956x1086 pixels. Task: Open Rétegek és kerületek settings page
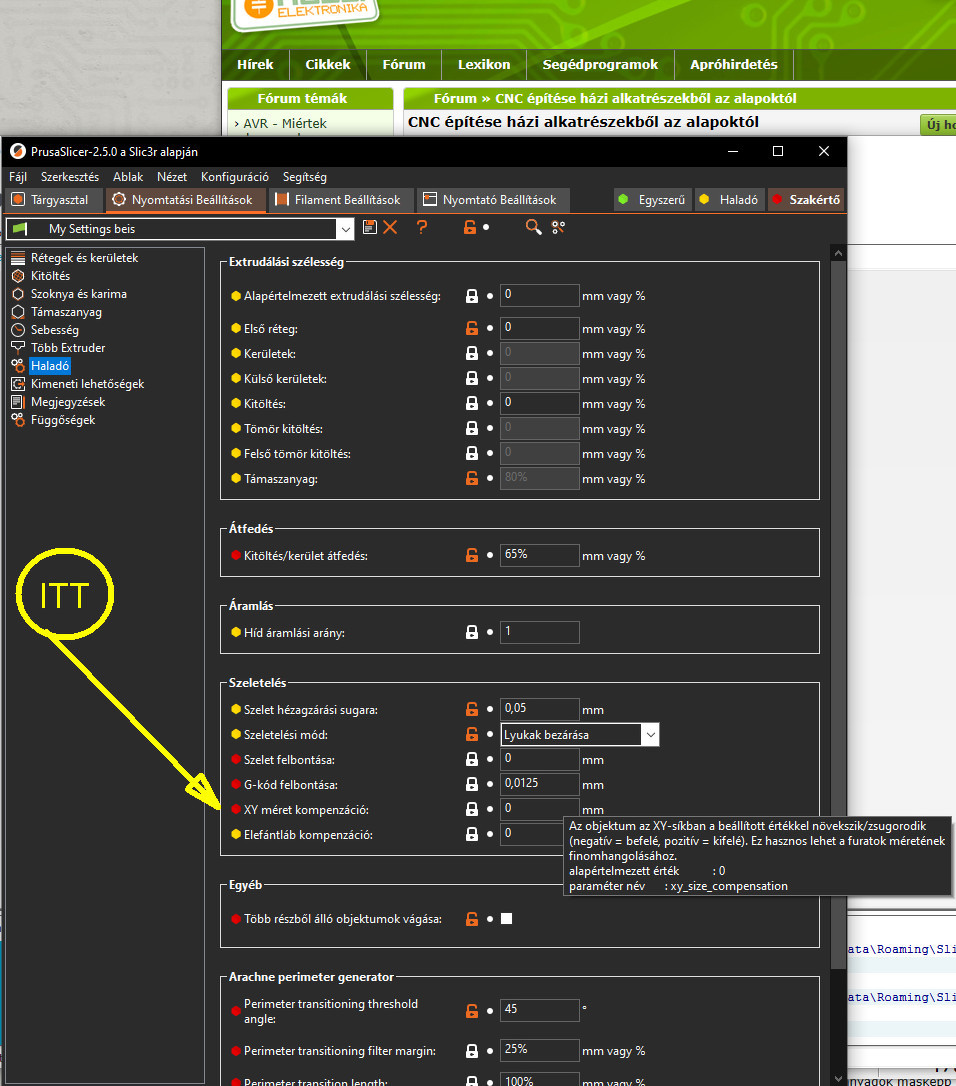point(84,258)
